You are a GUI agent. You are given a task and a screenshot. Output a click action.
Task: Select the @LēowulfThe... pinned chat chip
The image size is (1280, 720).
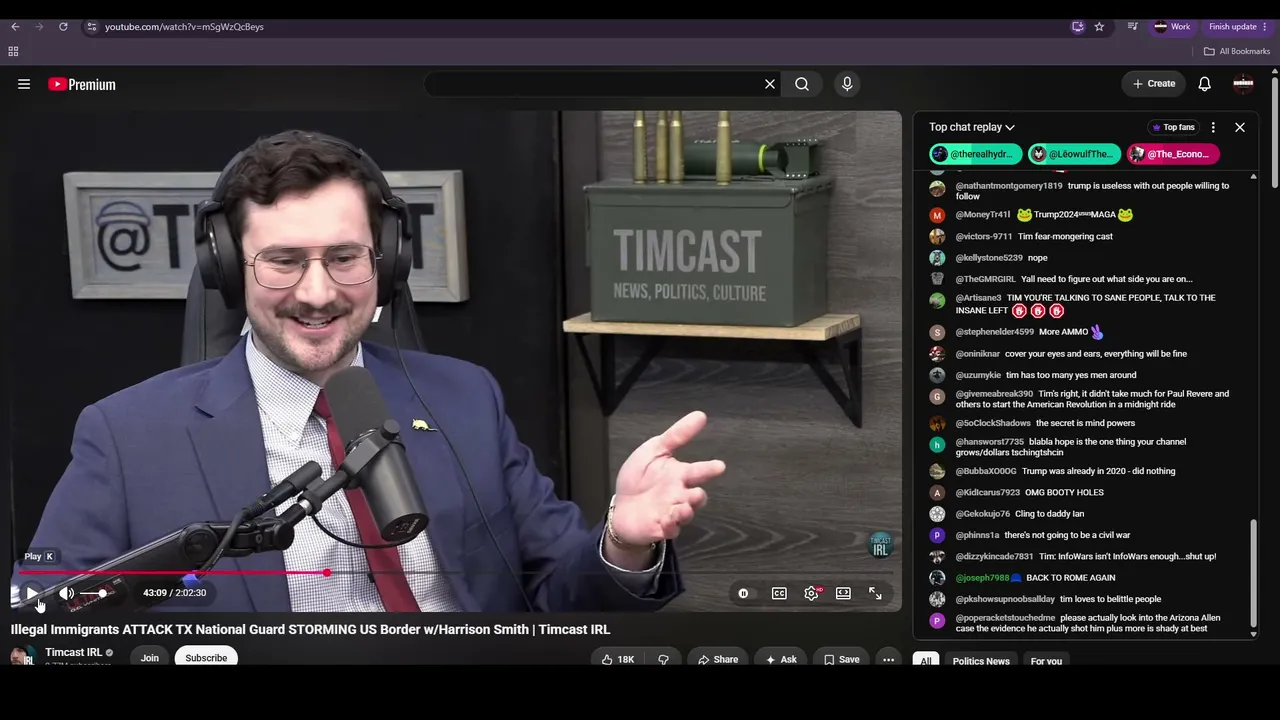(1074, 154)
